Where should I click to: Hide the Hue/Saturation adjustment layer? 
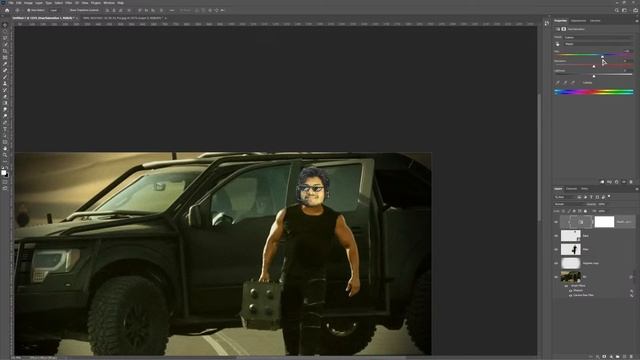pos(556,222)
